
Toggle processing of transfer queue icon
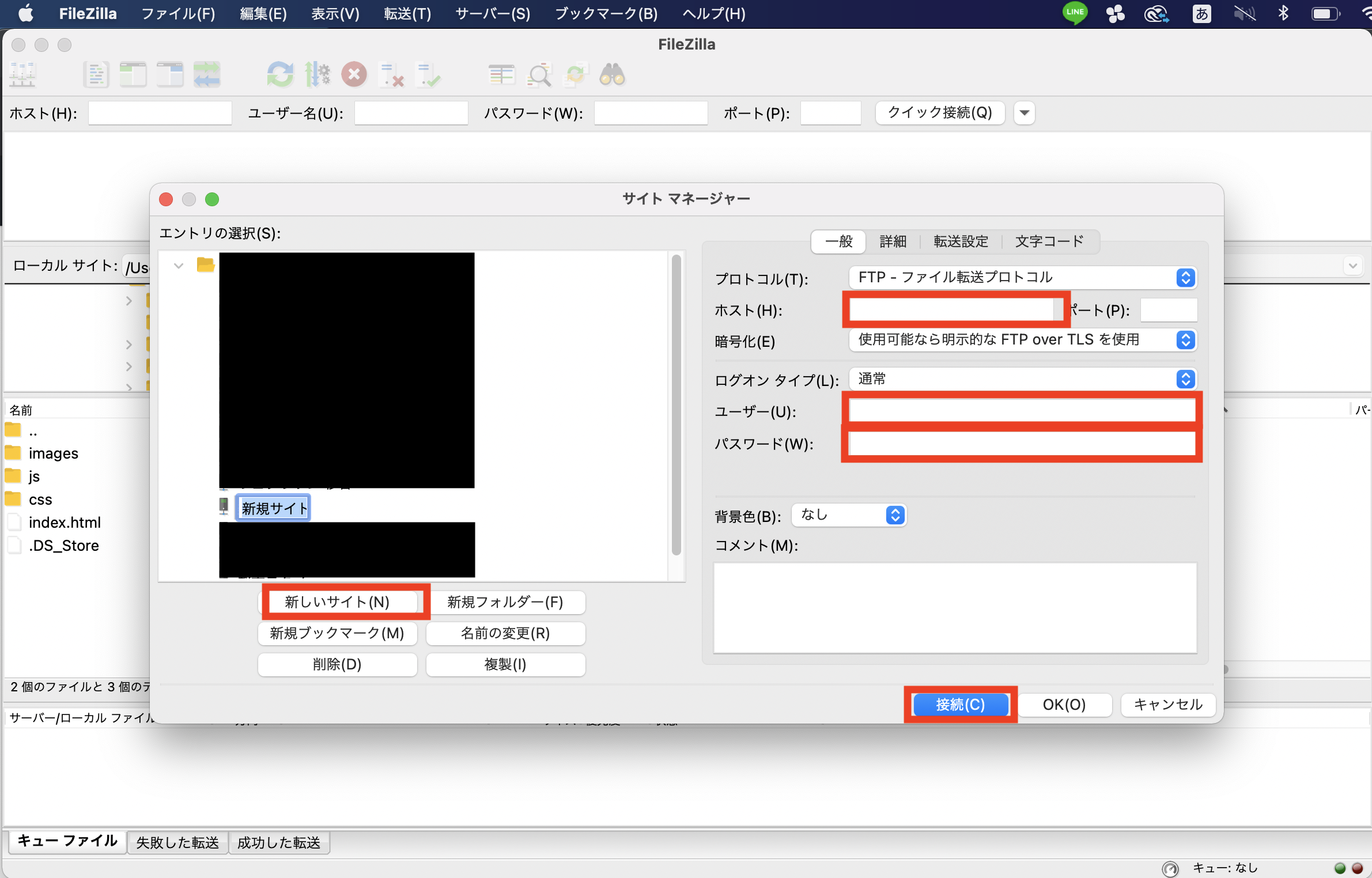point(318,75)
